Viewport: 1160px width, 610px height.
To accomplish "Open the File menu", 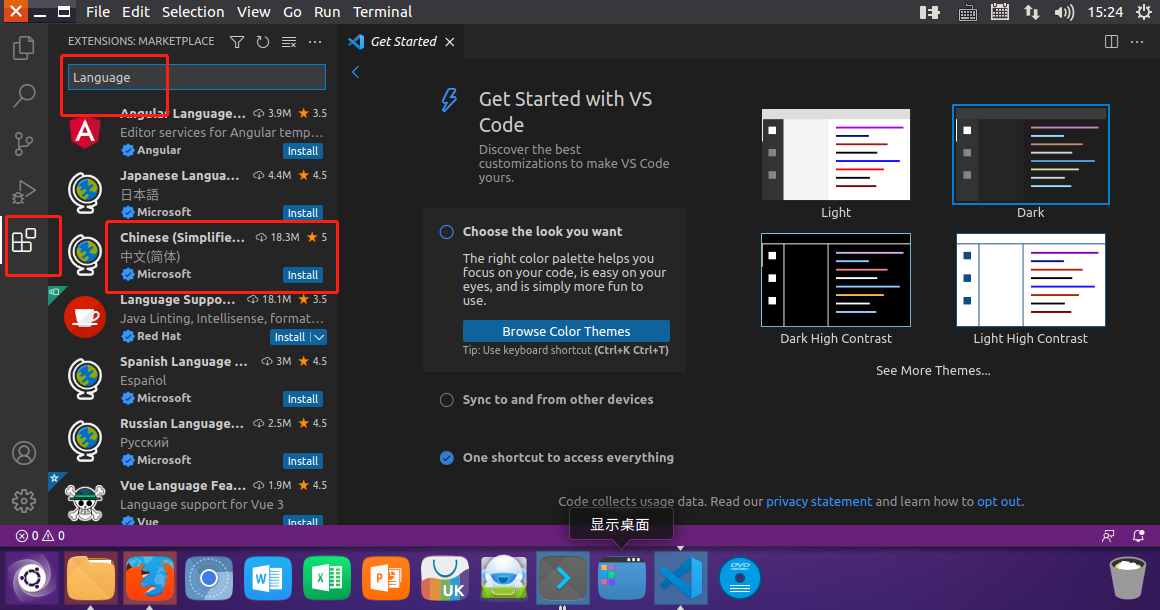I will pyautogui.click(x=98, y=12).
